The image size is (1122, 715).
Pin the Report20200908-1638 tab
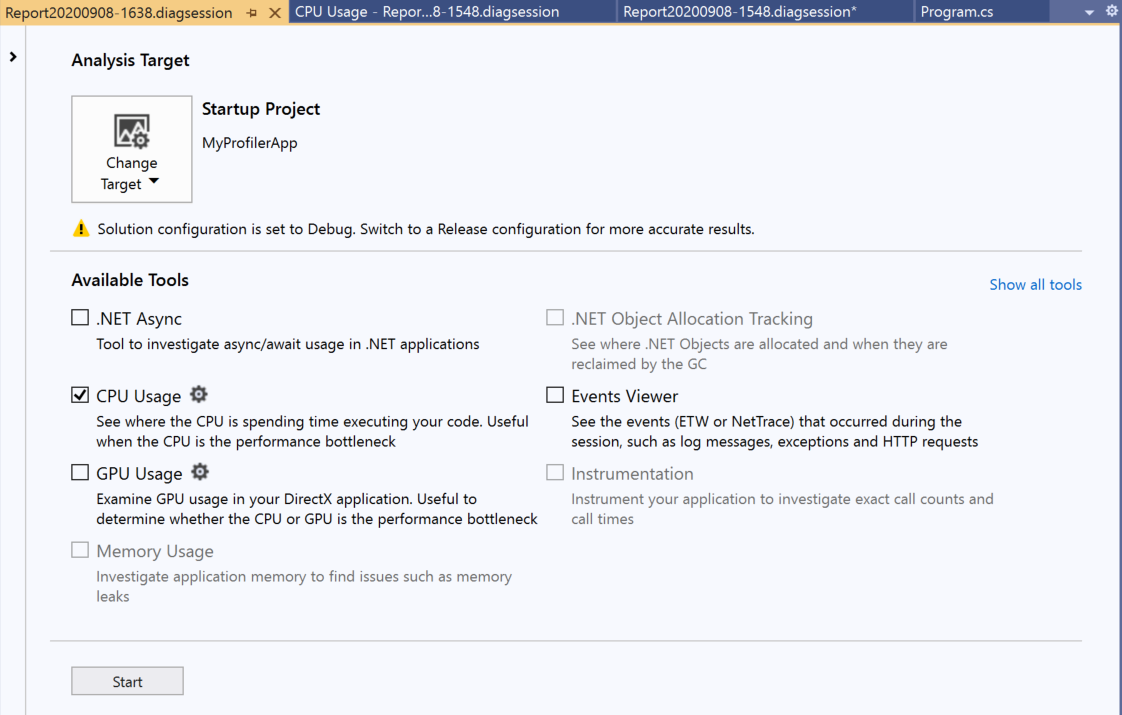click(252, 13)
